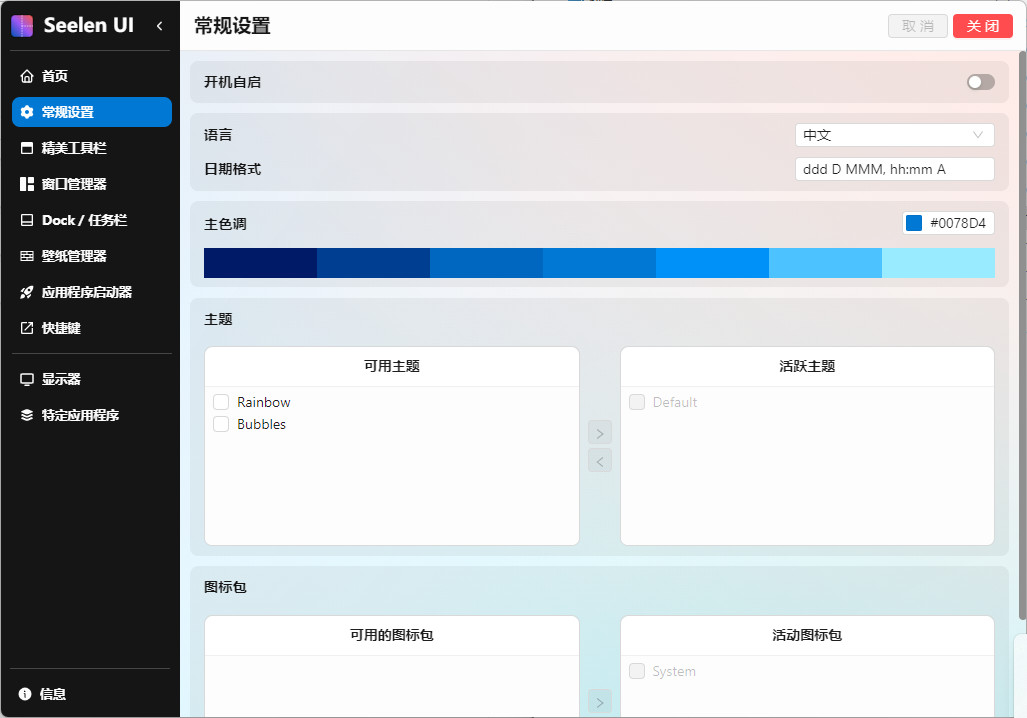The image size is (1027, 718).
Task: Click the gear icon beside 常规设置
Action: pos(27,112)
